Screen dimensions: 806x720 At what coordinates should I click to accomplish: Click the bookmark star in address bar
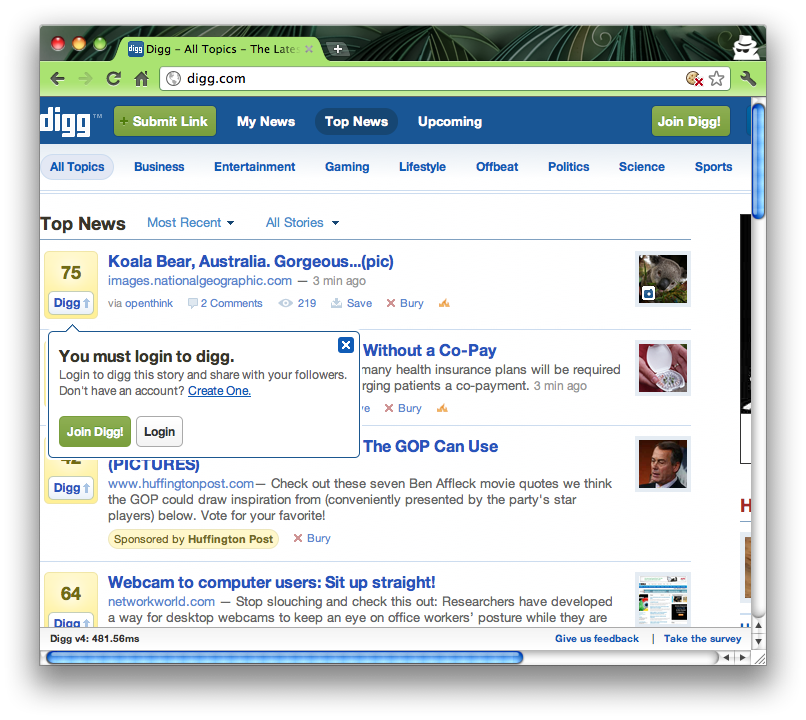[x=716, y=78]
